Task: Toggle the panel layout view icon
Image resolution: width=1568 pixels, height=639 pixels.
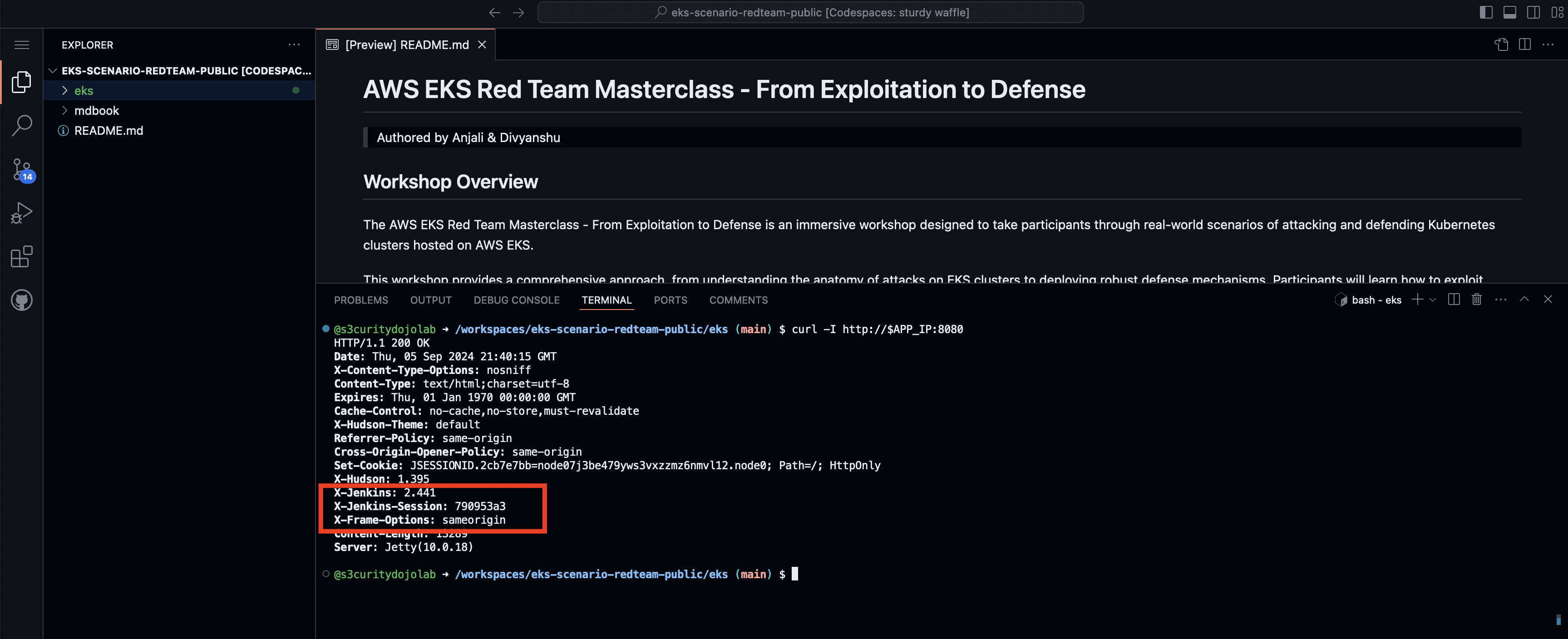Action: (1509, 12)
